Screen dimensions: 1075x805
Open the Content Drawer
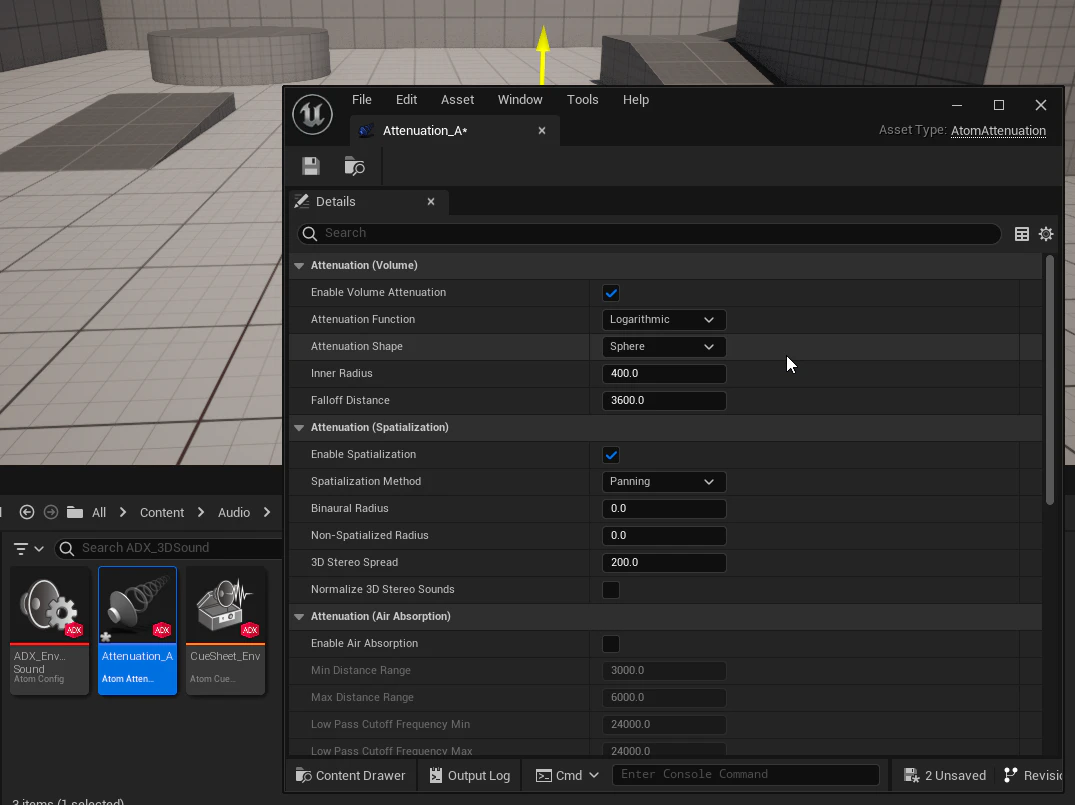(x=350, y=776)
